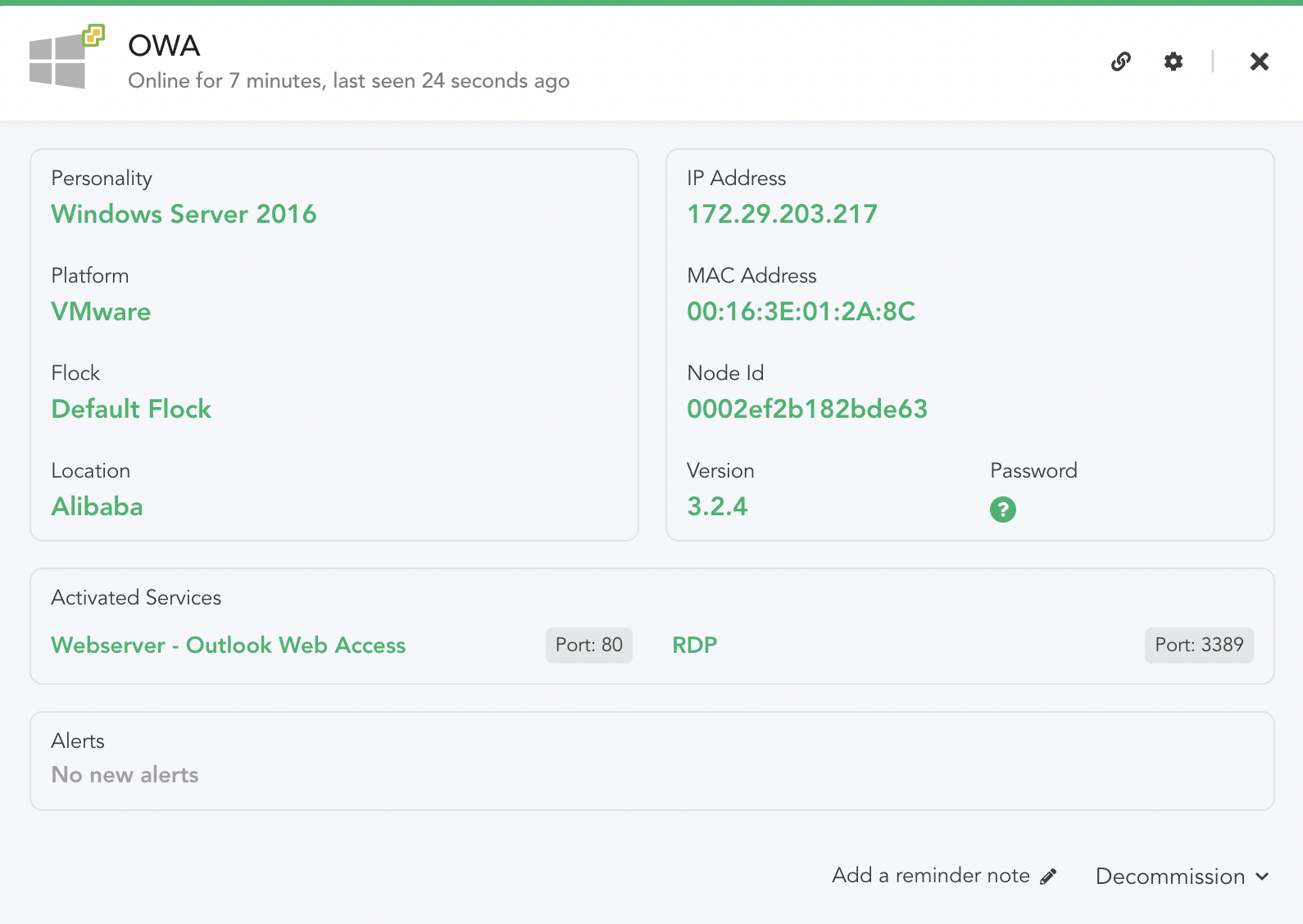Click the OWA device title
This screenshot has width=1303, height=924.
point(164,46)
